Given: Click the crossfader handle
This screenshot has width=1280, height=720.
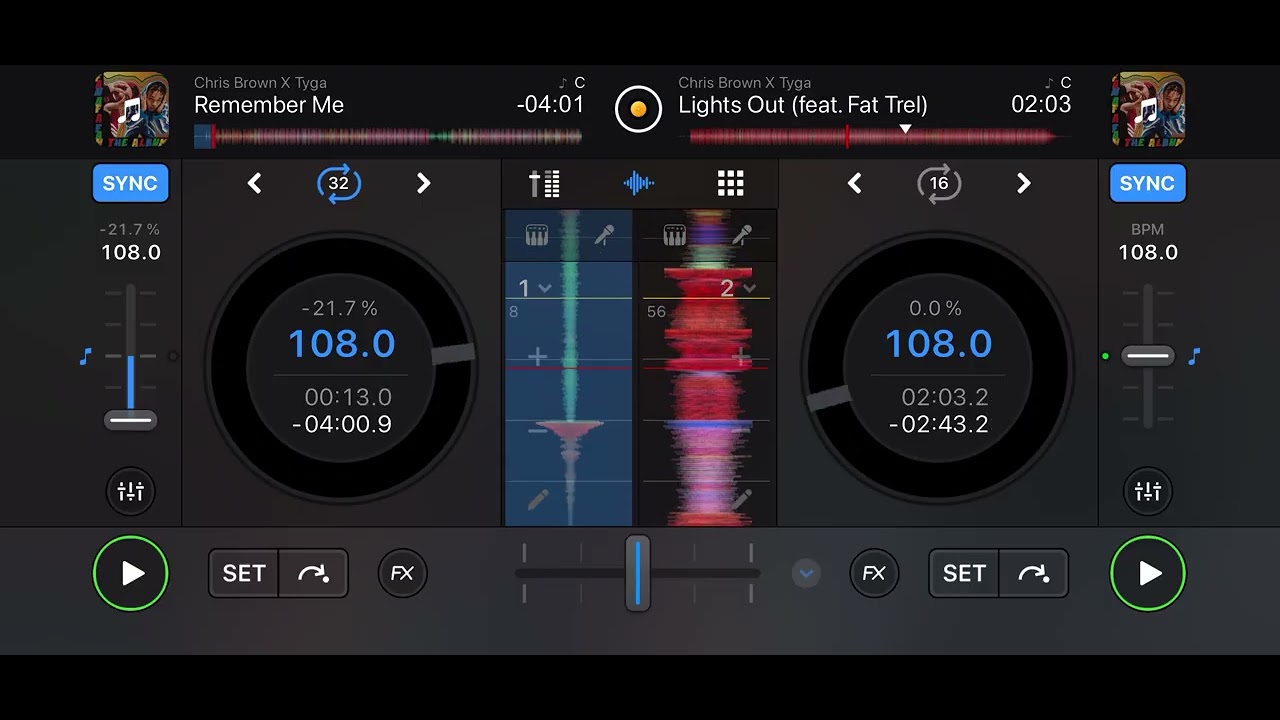Looking at the screenshot, I should click(x=638, y=573).
